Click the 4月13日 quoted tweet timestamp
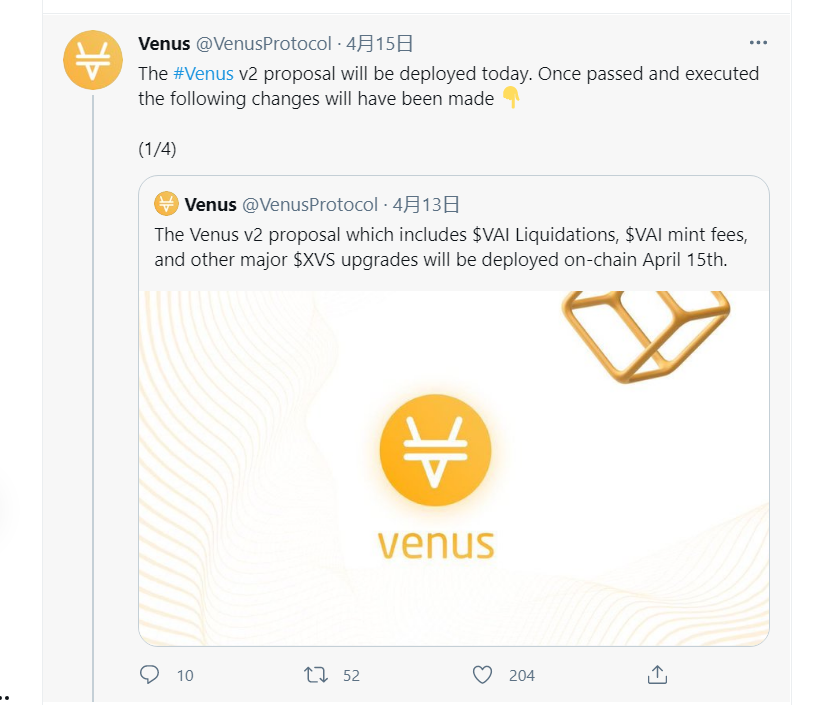This screenshot has height=705, width=815. pos(426,205)
